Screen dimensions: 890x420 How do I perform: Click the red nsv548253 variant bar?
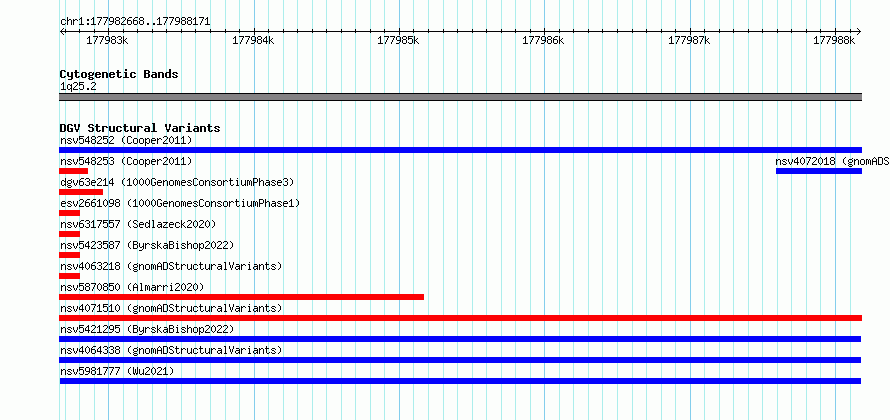click(73, 171)
